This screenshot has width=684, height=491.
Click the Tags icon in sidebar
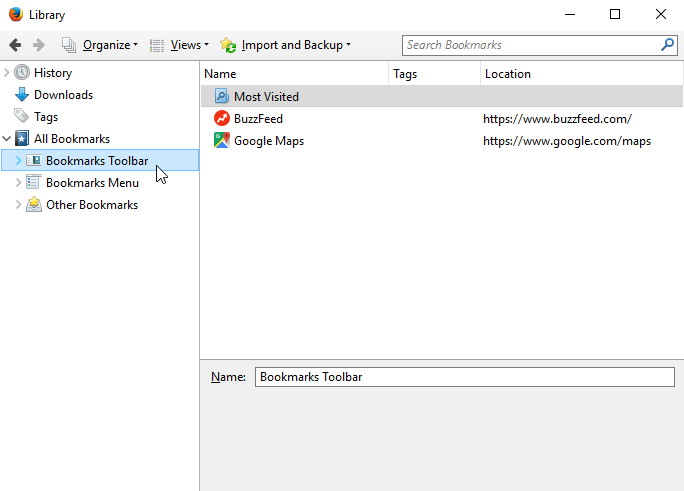(22, 117)
